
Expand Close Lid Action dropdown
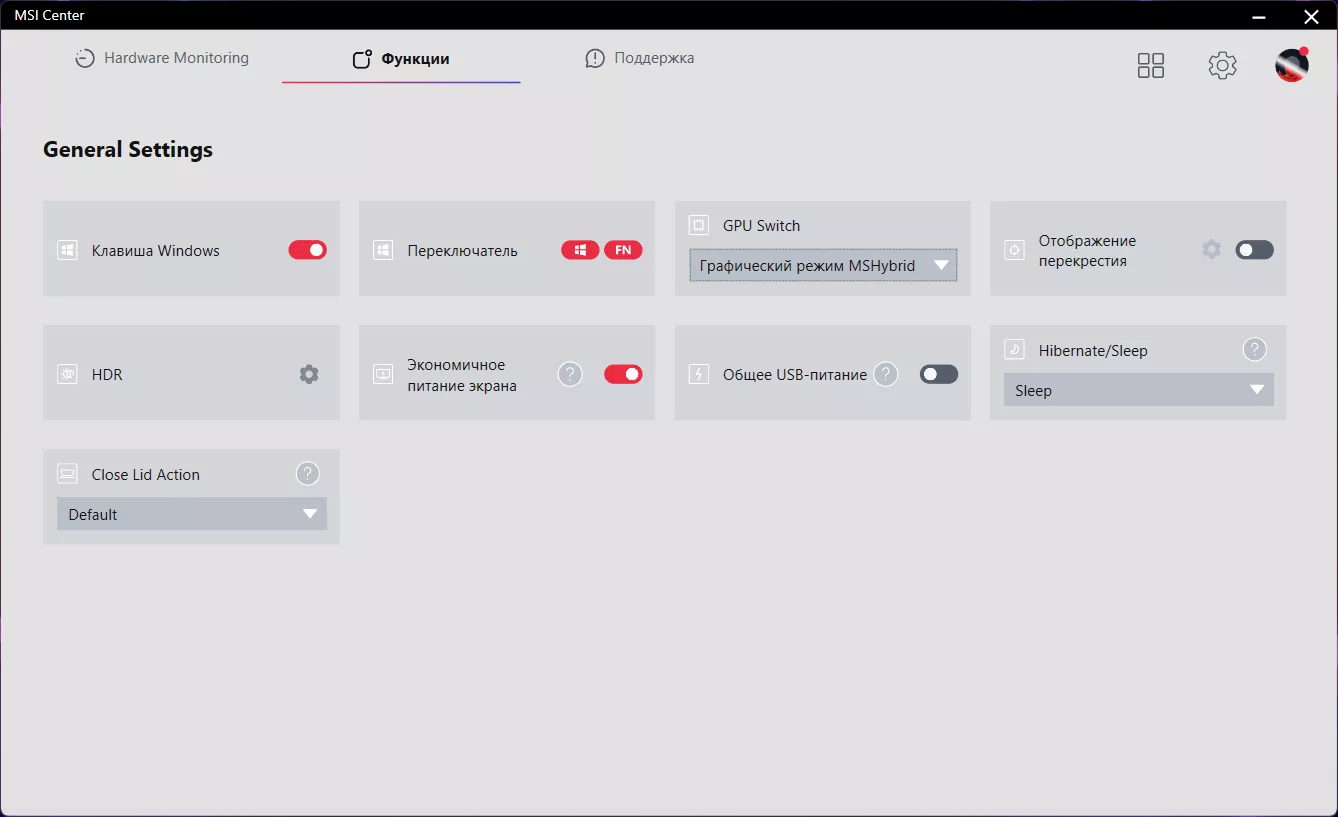(192, 514)
